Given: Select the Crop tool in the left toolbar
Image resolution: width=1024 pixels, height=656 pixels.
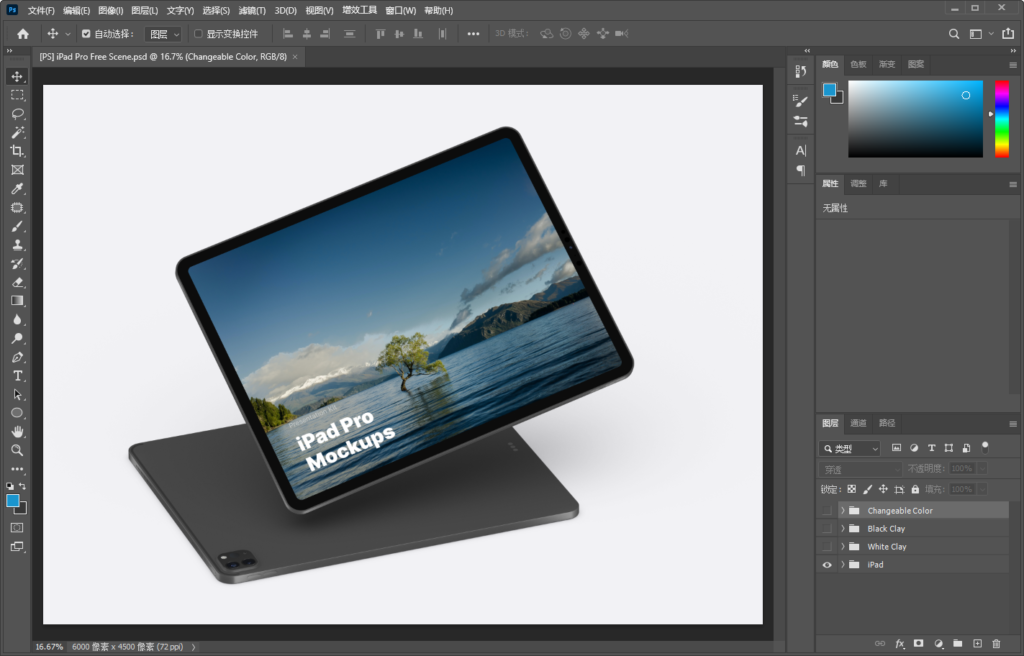Looking at the screenshot, I should [x=17, y=151].
